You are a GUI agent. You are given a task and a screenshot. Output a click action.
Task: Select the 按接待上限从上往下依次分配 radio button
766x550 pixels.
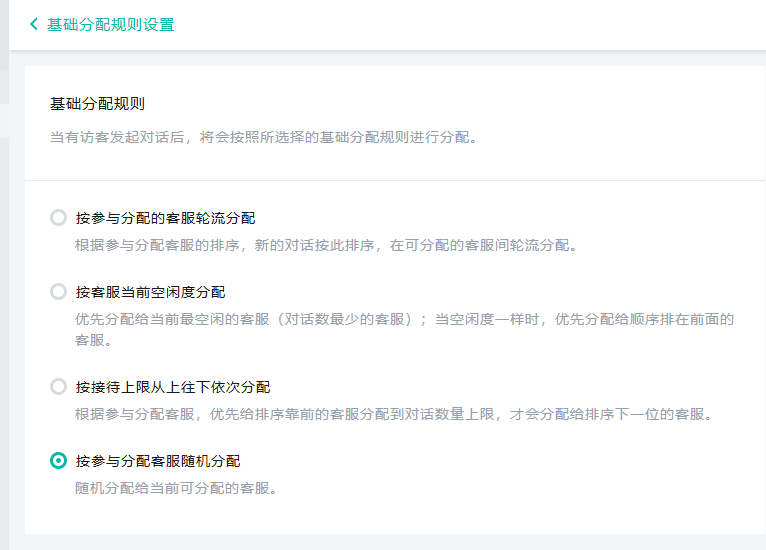click(x=58, y=387)
